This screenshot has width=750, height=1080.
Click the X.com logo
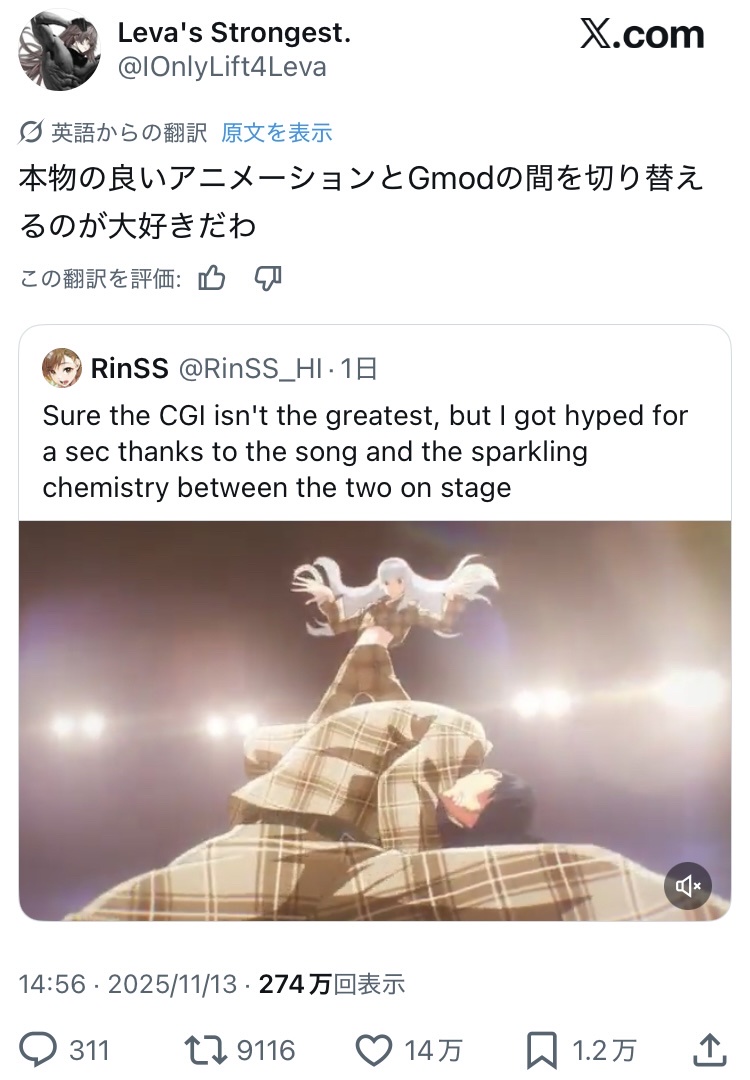642,34
